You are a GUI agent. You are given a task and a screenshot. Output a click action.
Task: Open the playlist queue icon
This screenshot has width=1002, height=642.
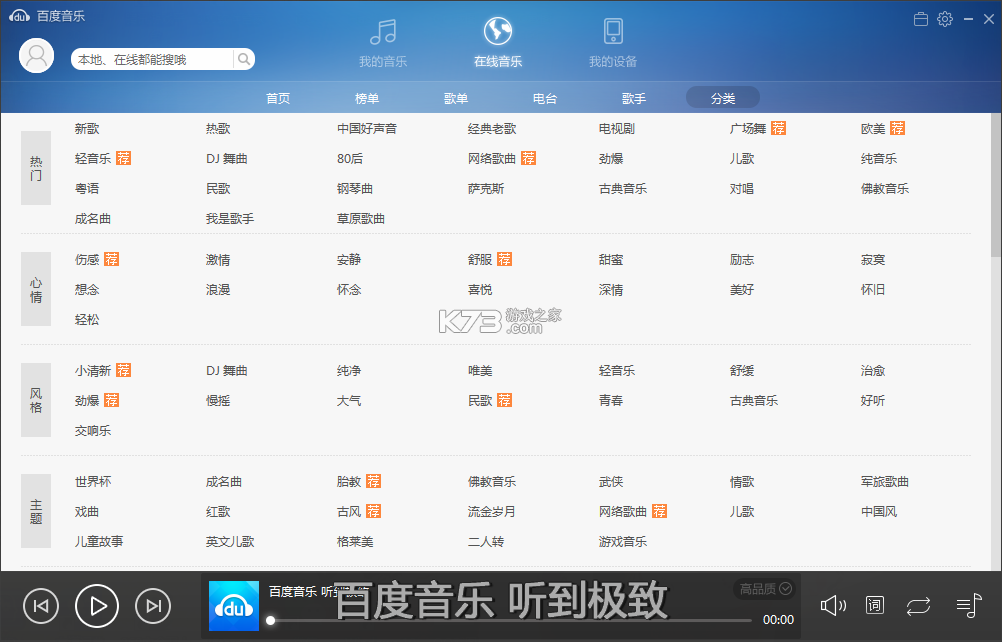[969, 605]
